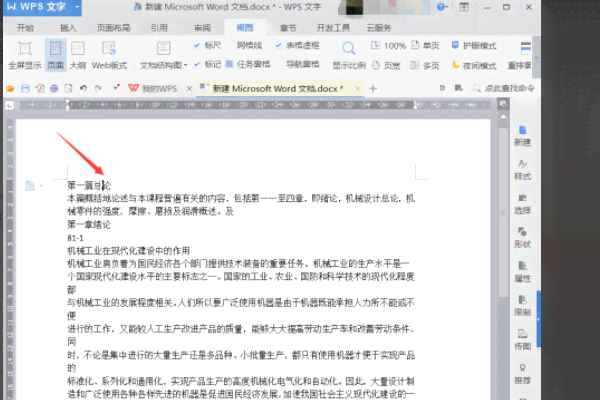This screenshot has width=600, height=400.
Task: Click the text line 81-1
Action: (x=75, y=238)
